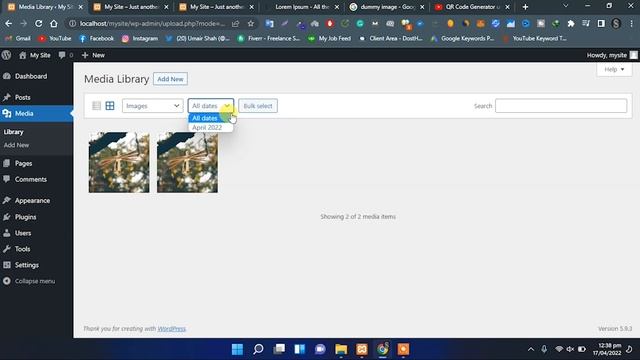Click the Add New button beside Media Library

coord(170,79)
